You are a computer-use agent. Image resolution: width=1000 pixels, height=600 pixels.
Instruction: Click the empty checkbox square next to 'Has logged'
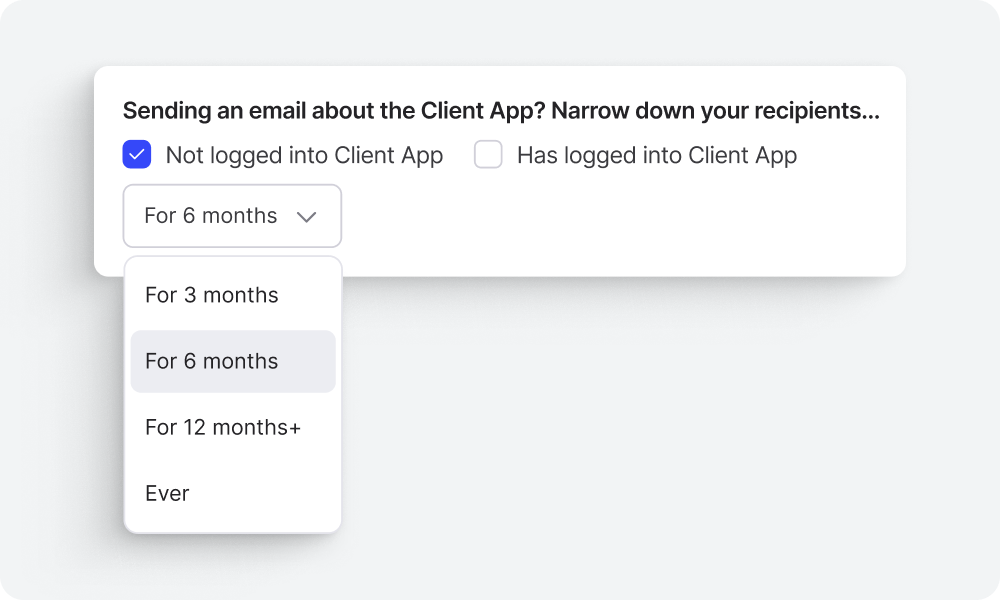tap(487, 155)
